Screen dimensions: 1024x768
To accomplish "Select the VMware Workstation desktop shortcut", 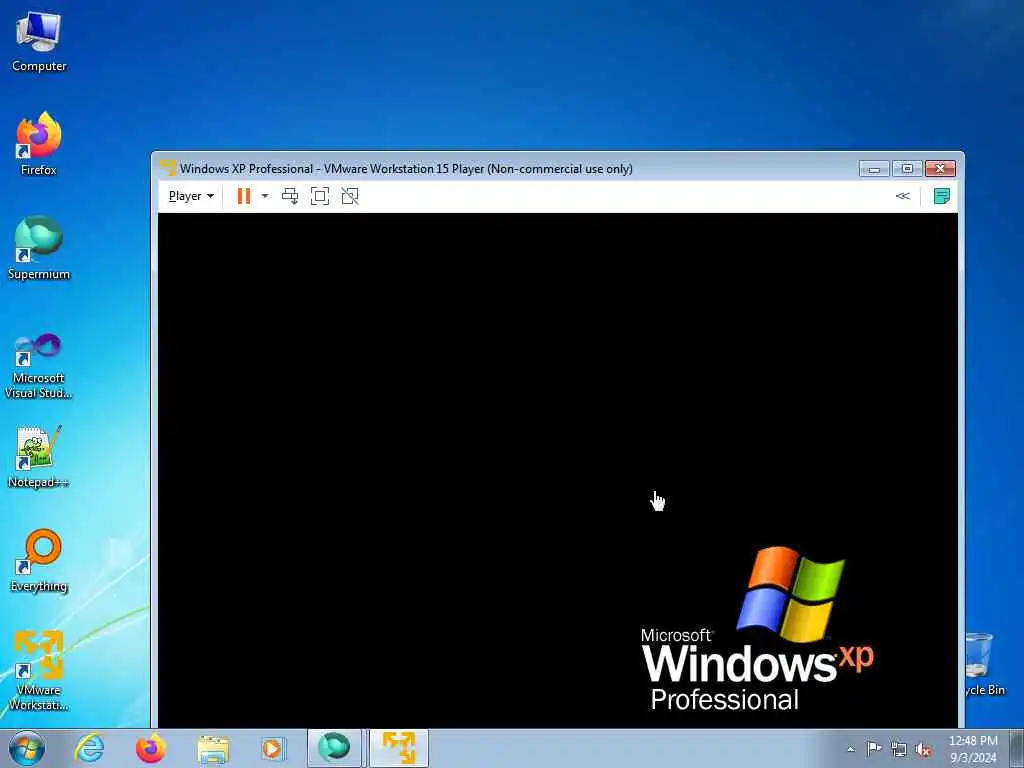I will tap(39, 669).
